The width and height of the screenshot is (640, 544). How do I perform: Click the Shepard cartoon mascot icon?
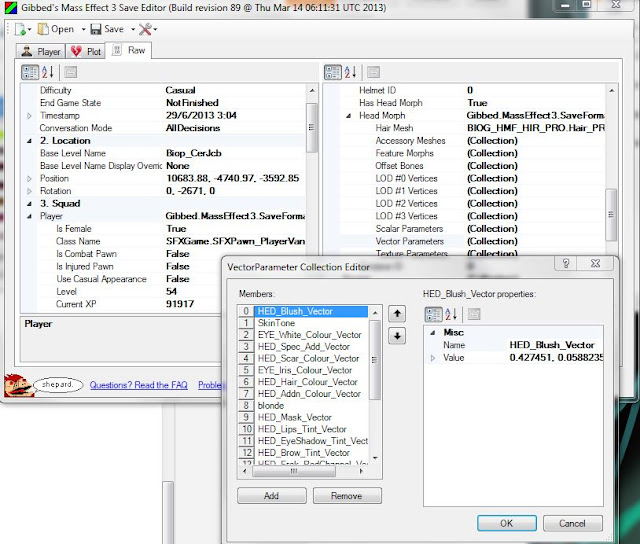coord(18,385)
